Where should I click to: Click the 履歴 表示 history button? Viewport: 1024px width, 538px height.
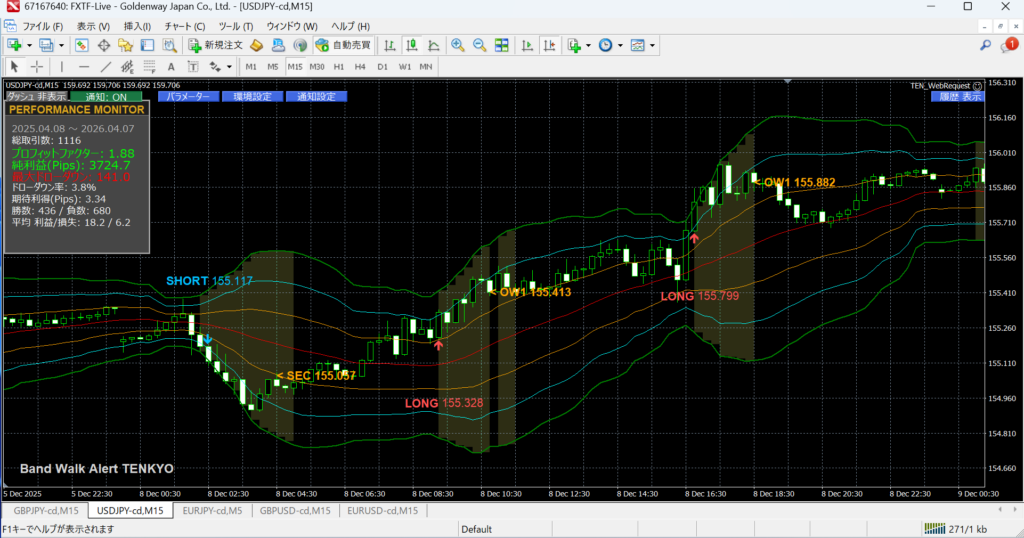coord(959,97)
